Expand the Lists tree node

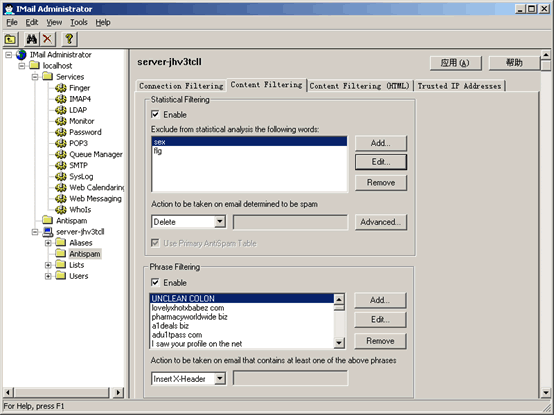(x=48, y=265)
